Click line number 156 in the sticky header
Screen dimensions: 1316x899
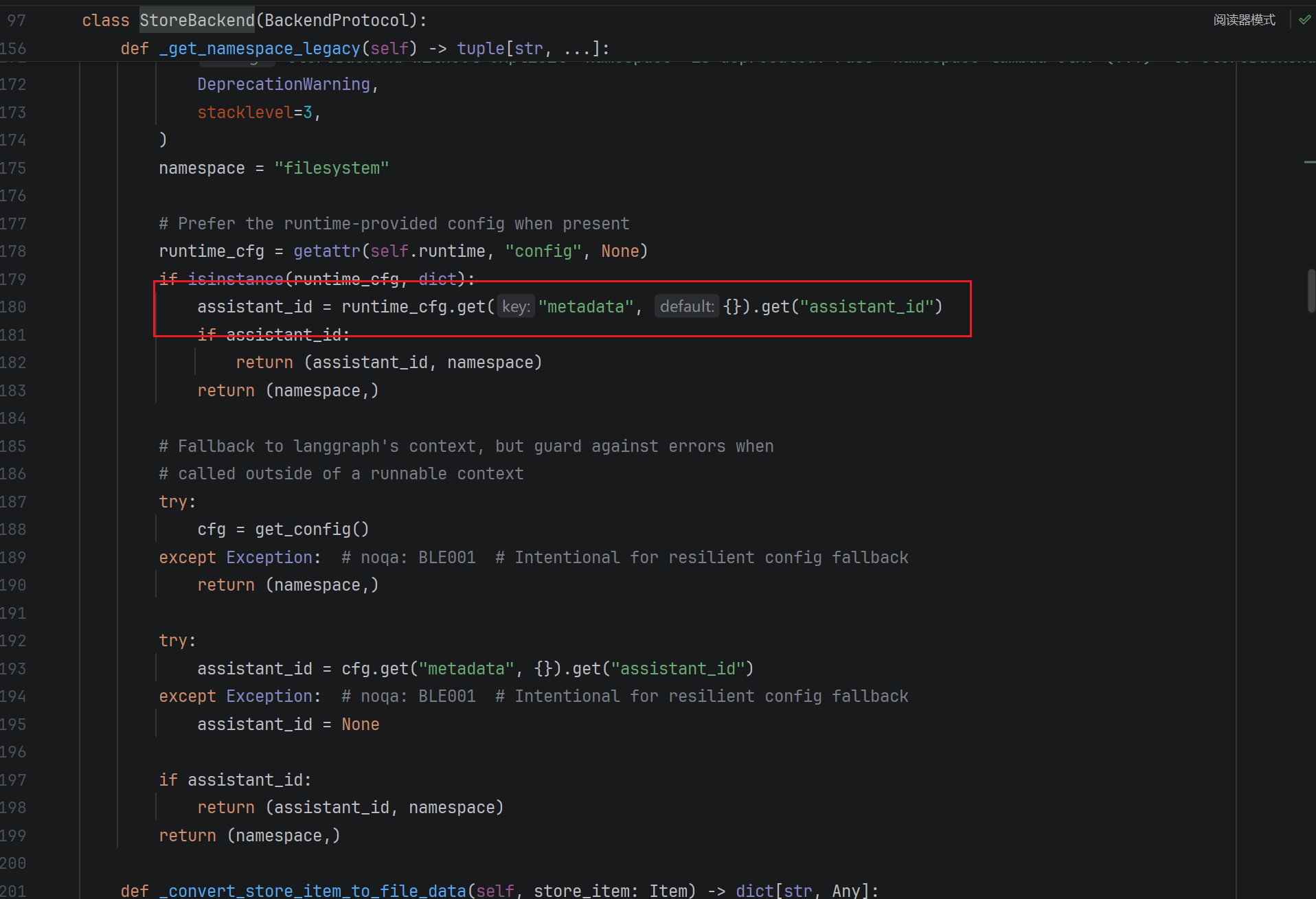pyautogui.click(x=13, y=49)
